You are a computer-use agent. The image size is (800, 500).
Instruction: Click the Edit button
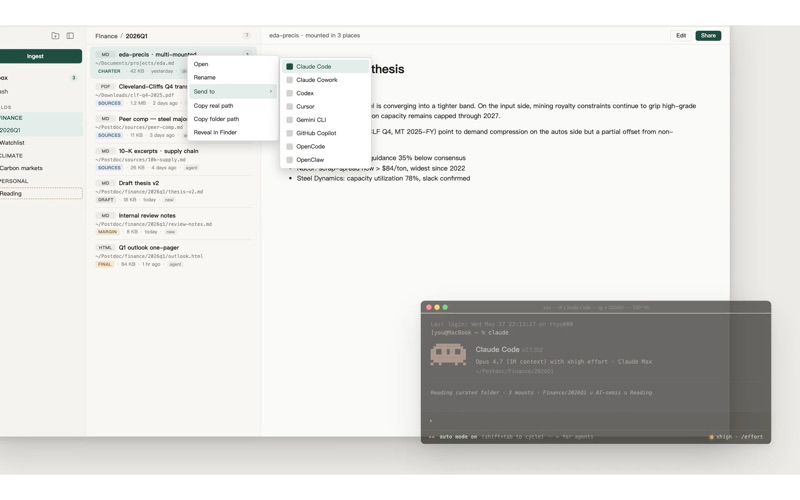pos(681,36)
